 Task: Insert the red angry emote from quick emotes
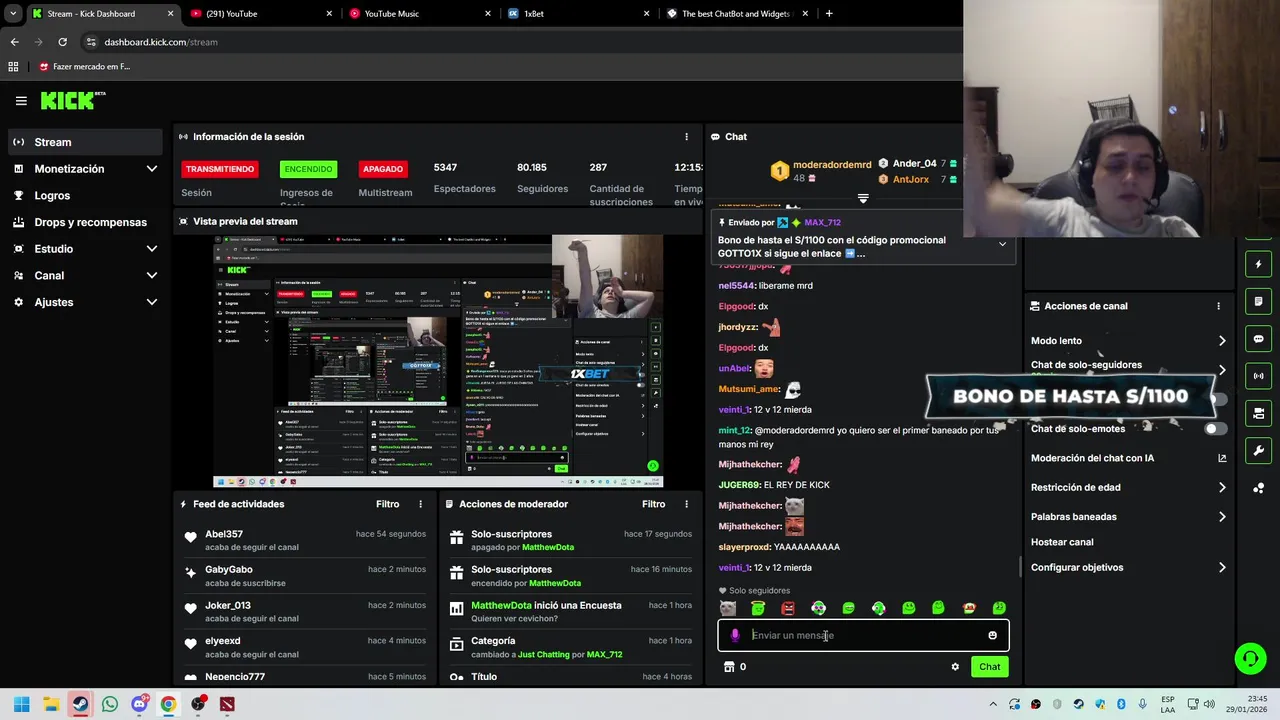pyautogui.click(x=788, y=608)
